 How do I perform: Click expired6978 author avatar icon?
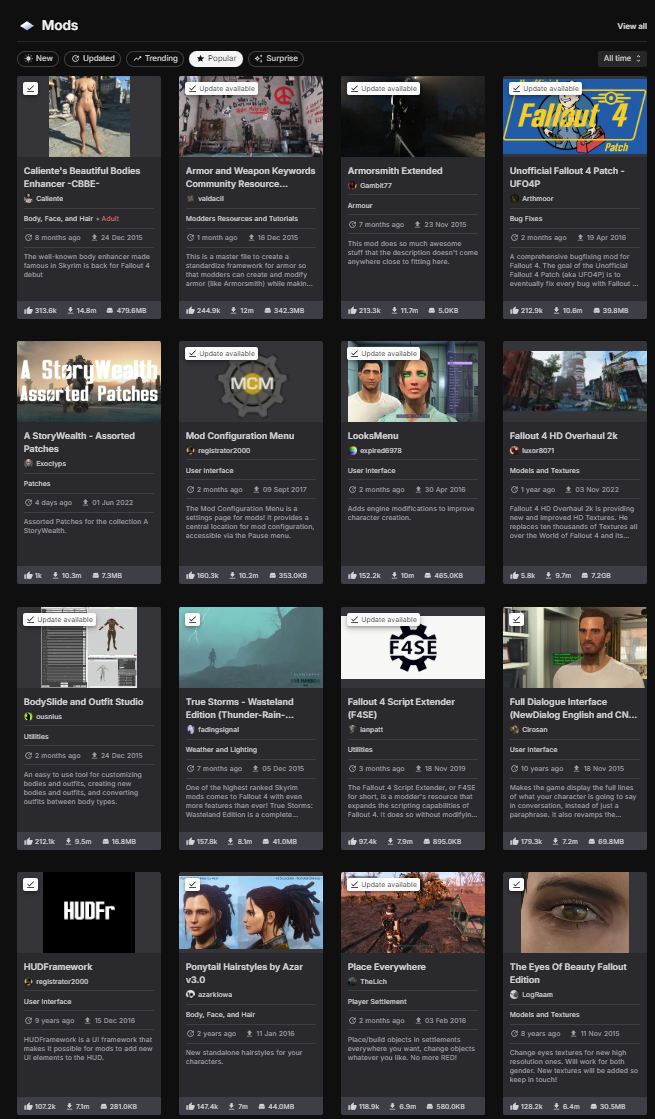tap(352, 450)
